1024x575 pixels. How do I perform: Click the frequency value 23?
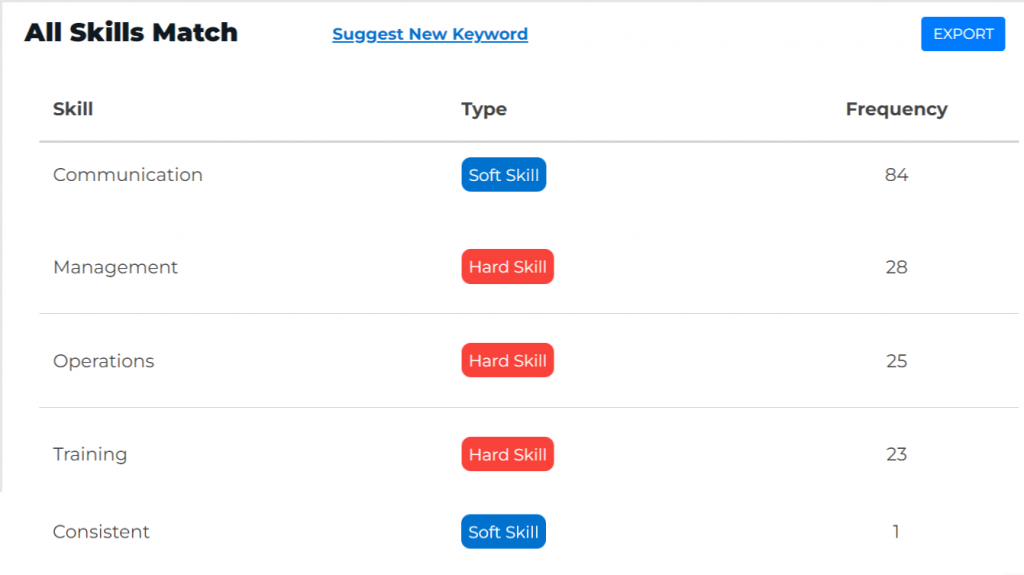click(x=896, y=454)
